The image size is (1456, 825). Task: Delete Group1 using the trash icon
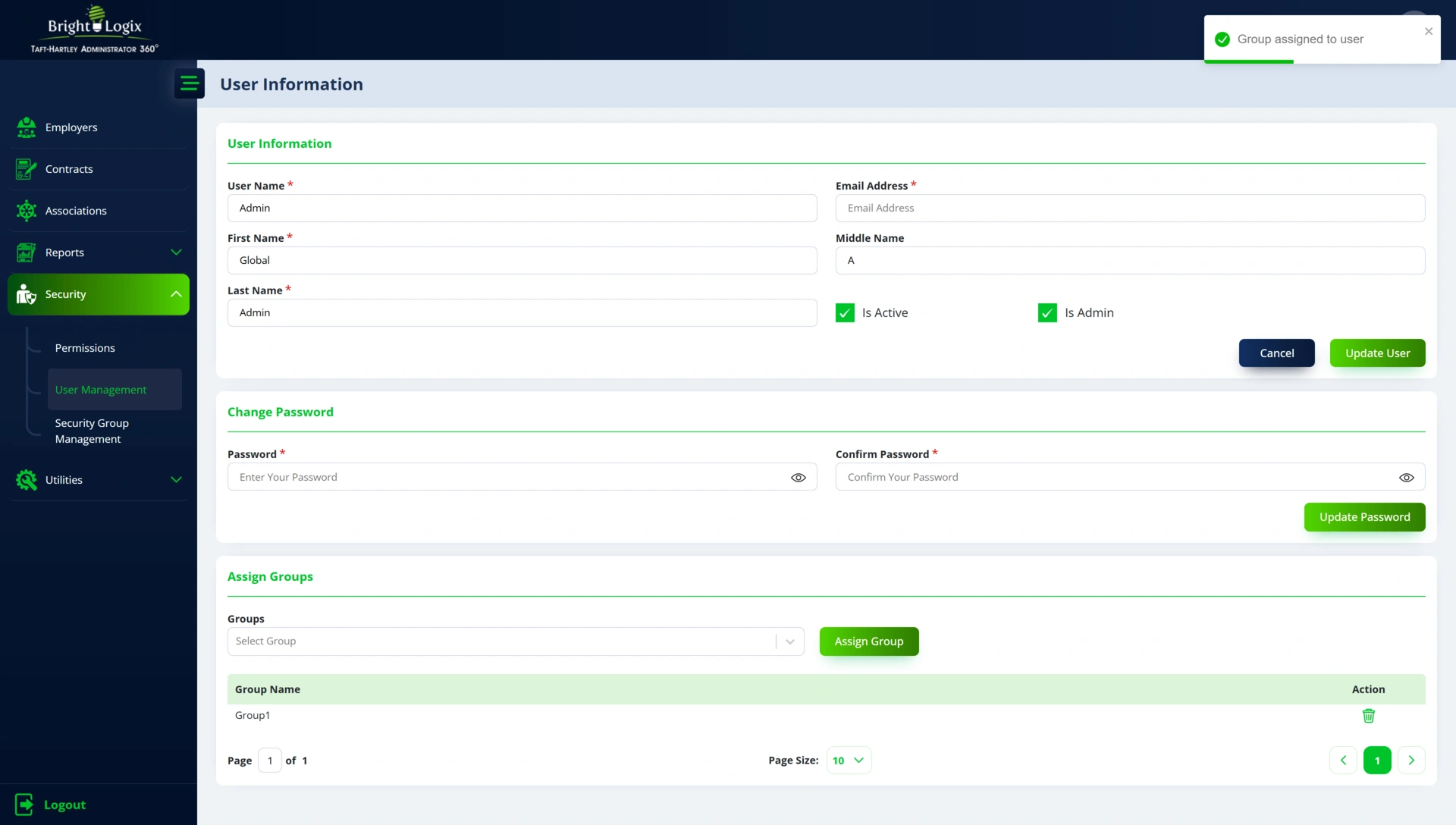point(1368,716)
